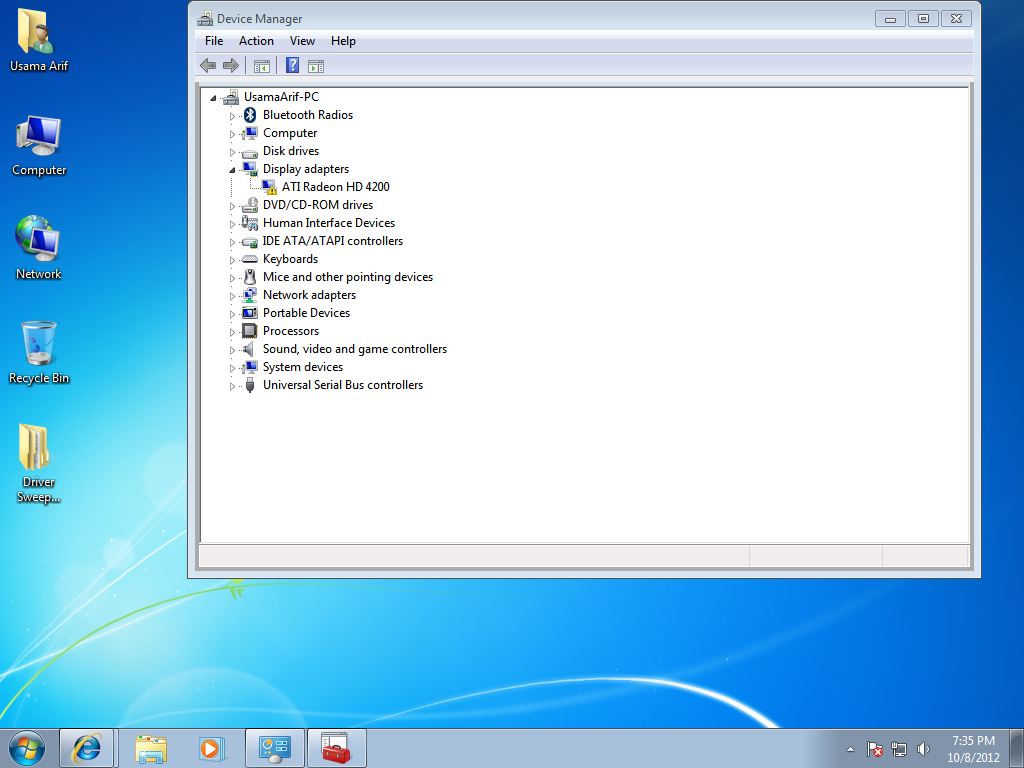This screenshot has width=1024, height=768.
Task: Open the volume speaker tray icon
Action: [923, 749]
